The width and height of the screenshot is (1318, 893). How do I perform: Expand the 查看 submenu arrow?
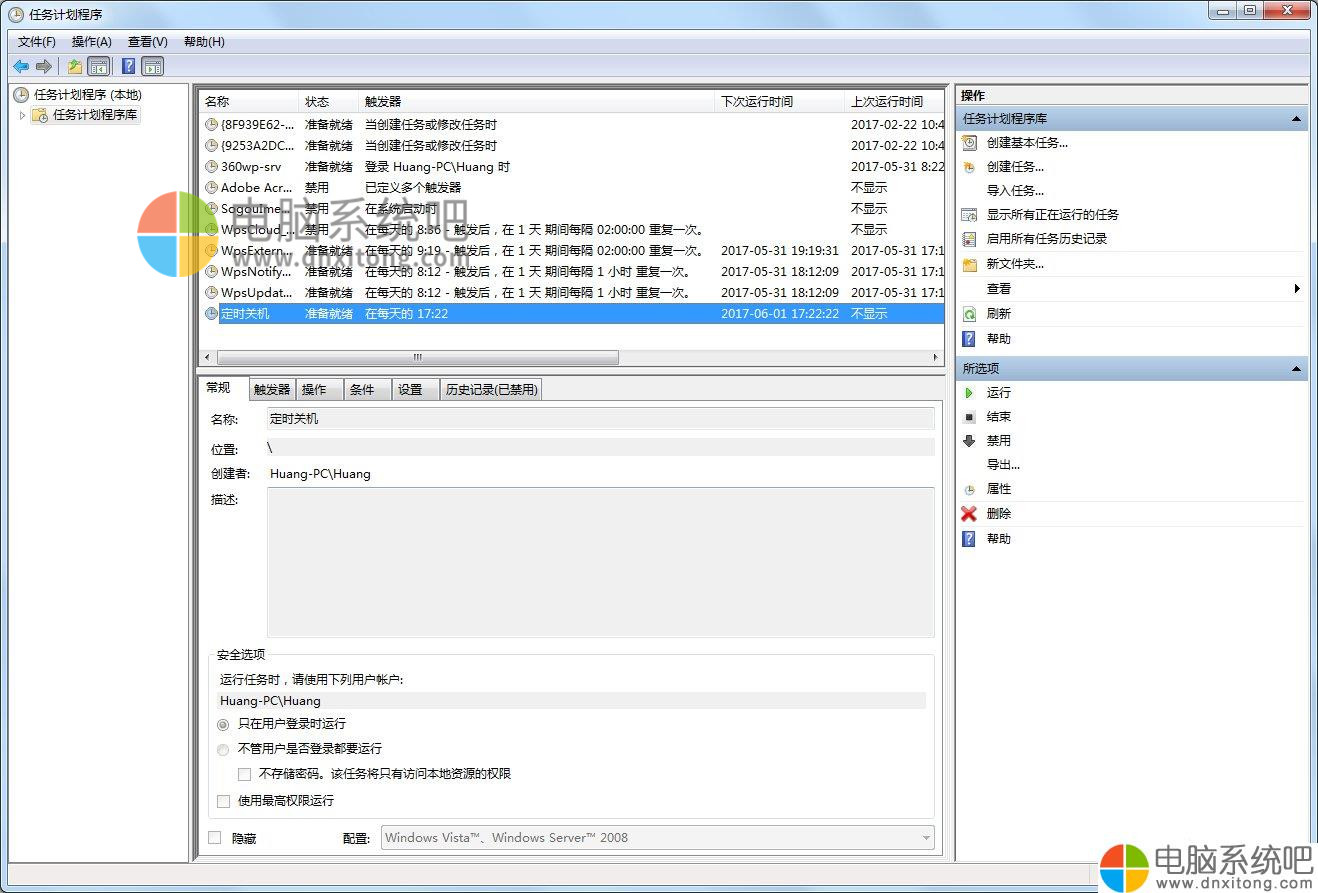[1297, 289]
